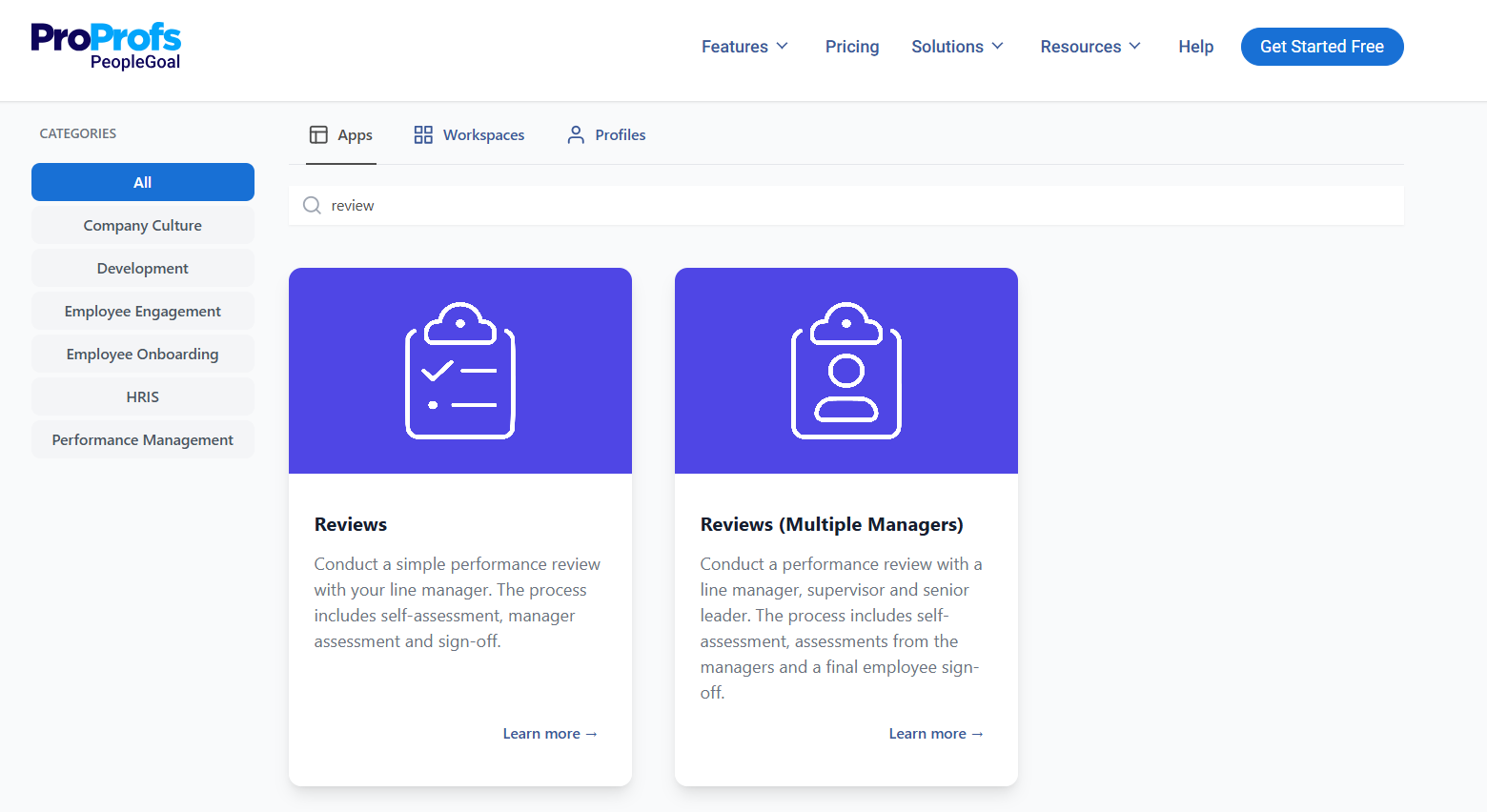Click the search magnifier icon
This screenshot has height=812, width=1487.
point(312,205)
